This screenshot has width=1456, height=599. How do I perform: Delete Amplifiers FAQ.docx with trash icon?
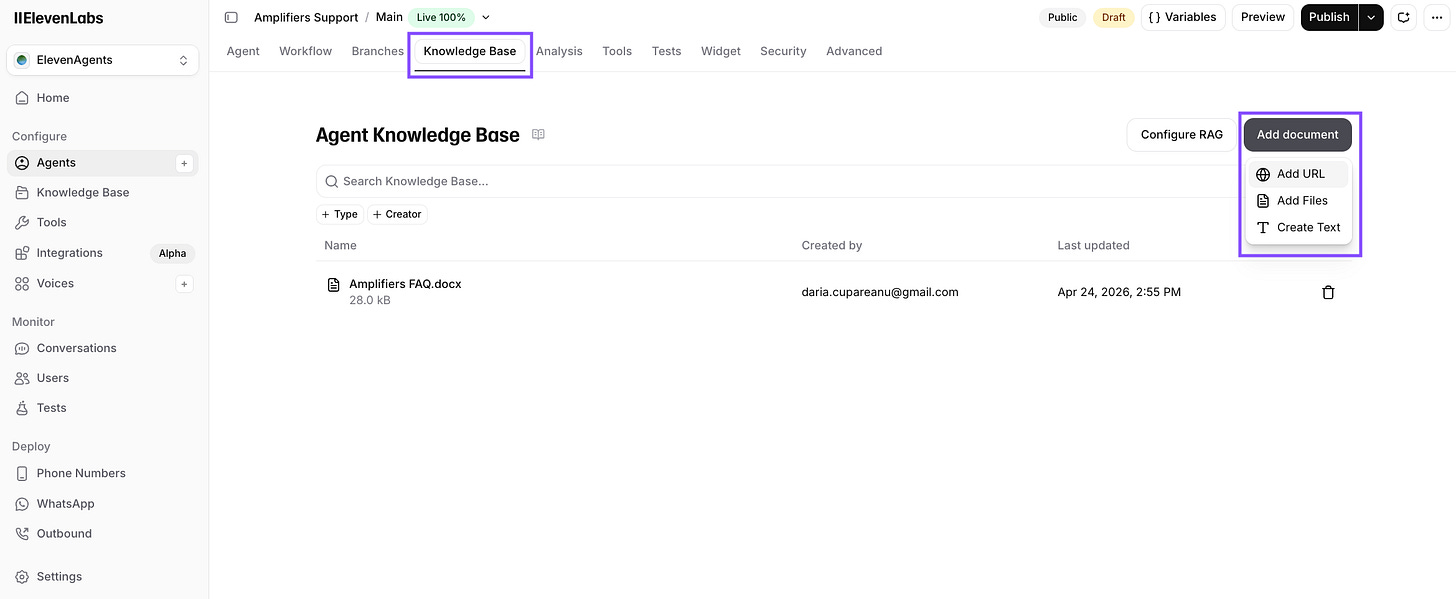pos(1328,292)
